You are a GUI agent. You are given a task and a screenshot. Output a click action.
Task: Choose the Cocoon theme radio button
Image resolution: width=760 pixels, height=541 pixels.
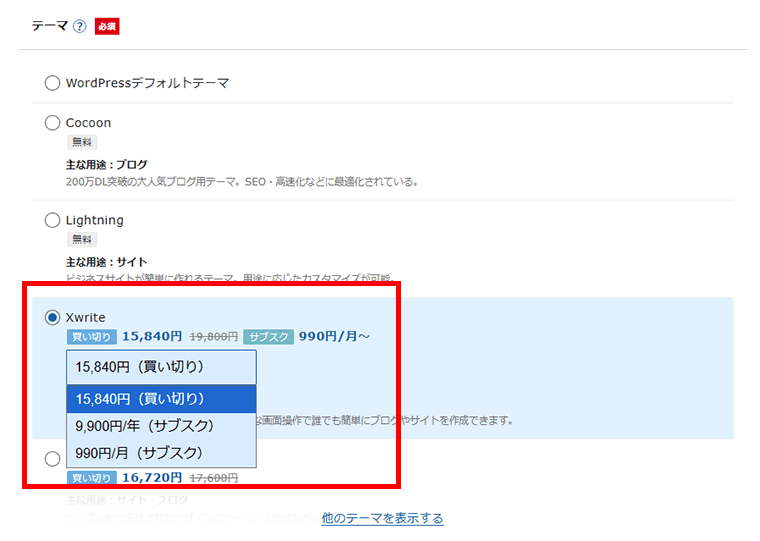click(x=52, y=123)
